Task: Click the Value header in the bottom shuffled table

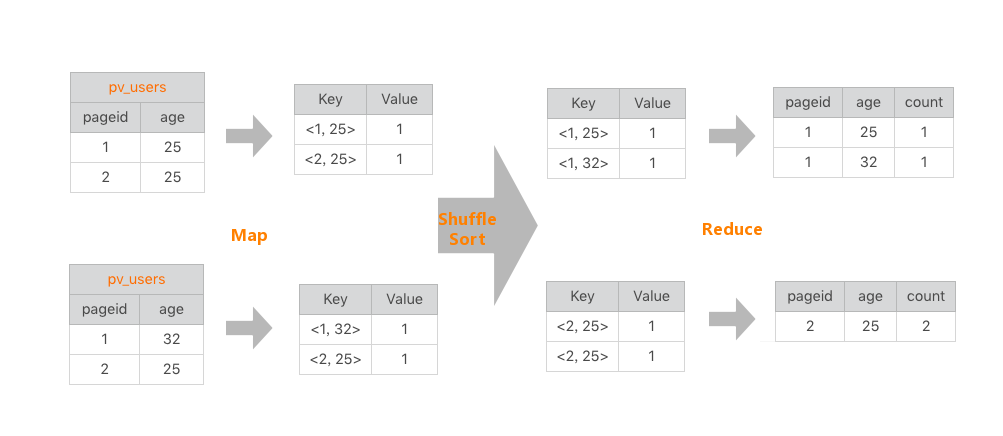Action: pyautogui.click(x=652, y=295)
